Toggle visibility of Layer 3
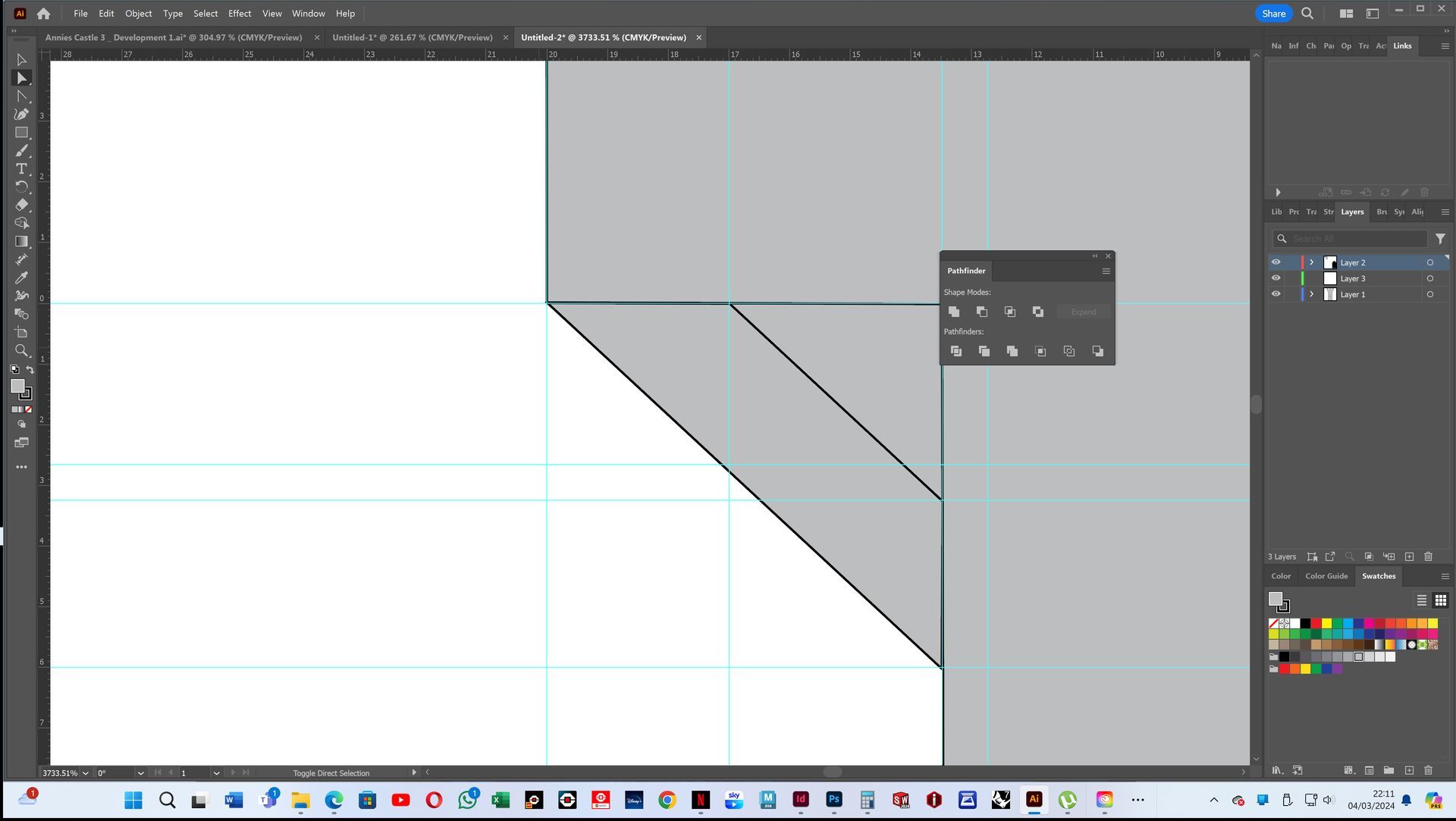This screenshot has width=1456, height=821. pos(1276,278)
